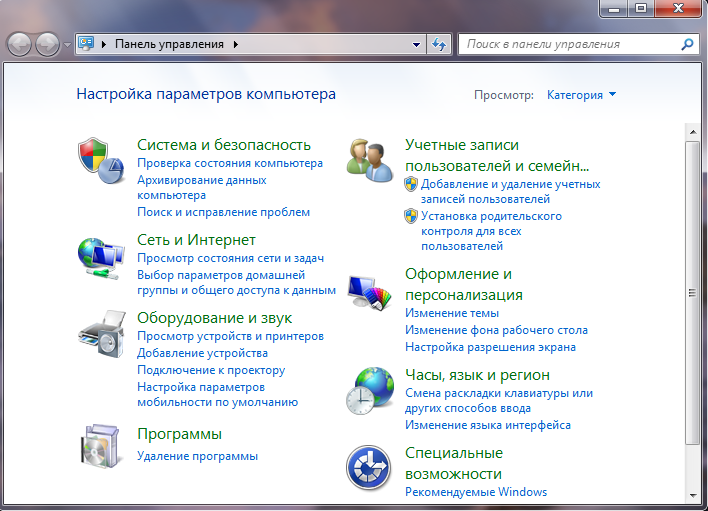Click Добавление и удаление учетных записей пользователей
Image resolution: width=708 pixels, height=511 pixels.
[511, 191]
